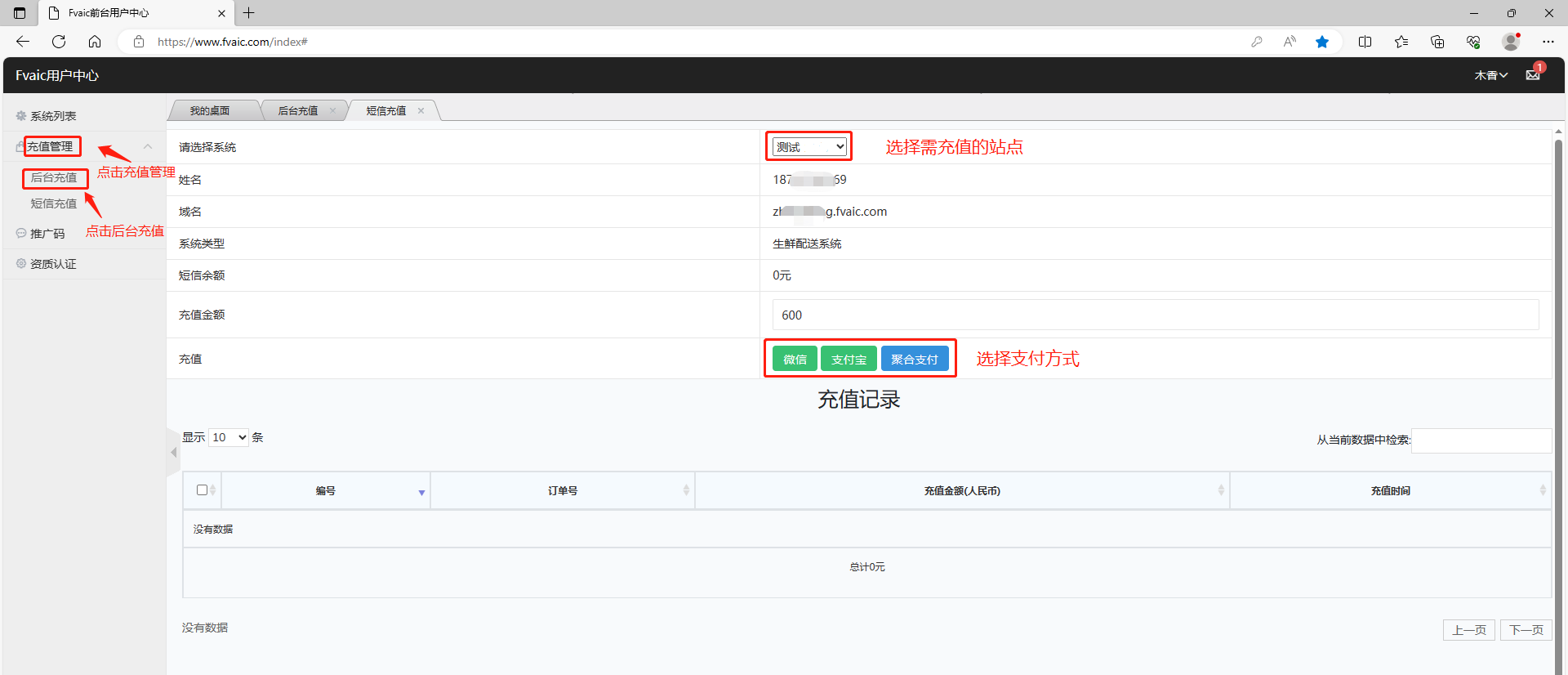
Task: Expand the 木香 user menu
Action: [1490, 75]
